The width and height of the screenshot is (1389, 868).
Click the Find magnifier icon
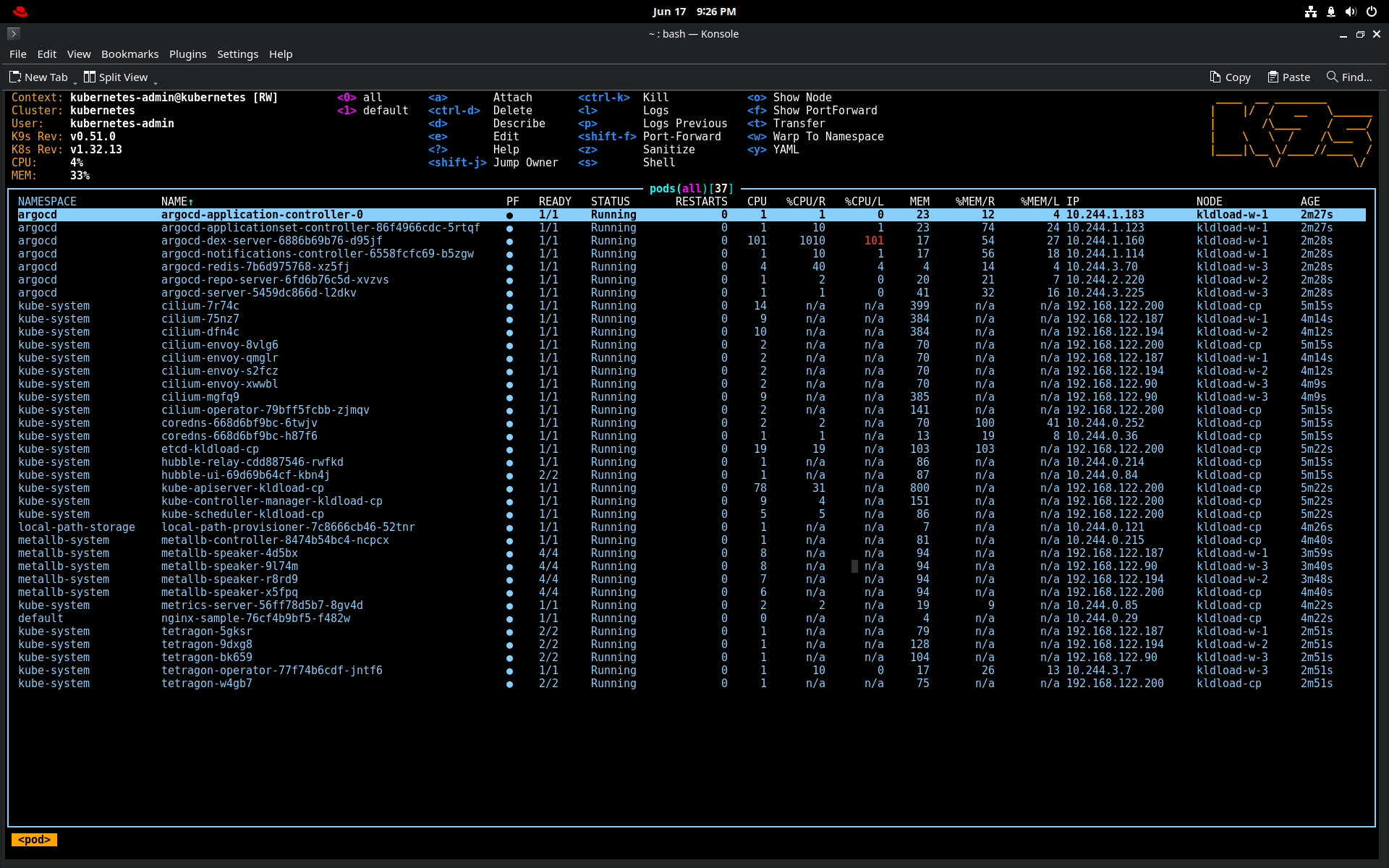1332,77
